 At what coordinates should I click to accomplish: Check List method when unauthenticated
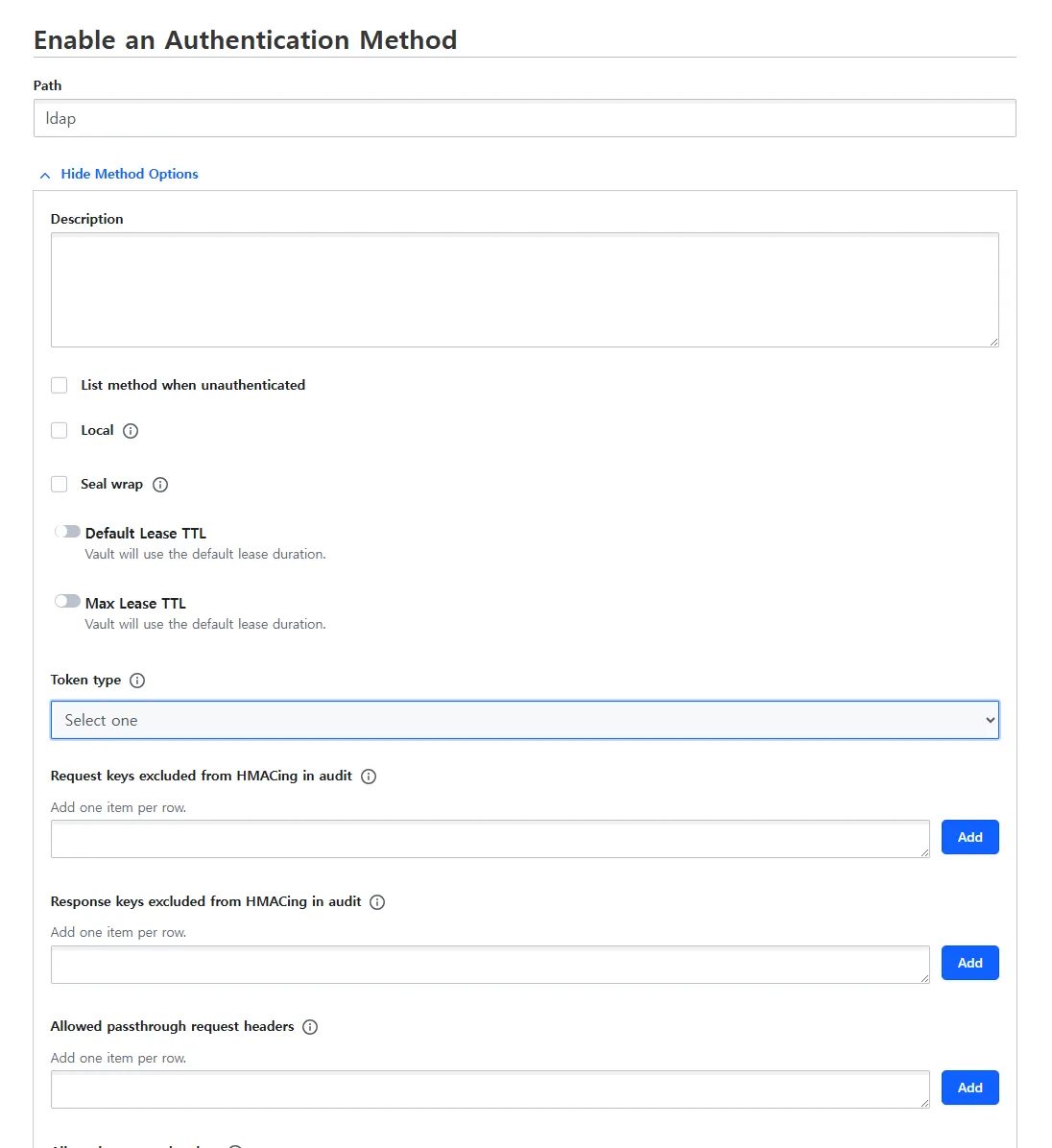pyautogui.click(x=60, y=385)
